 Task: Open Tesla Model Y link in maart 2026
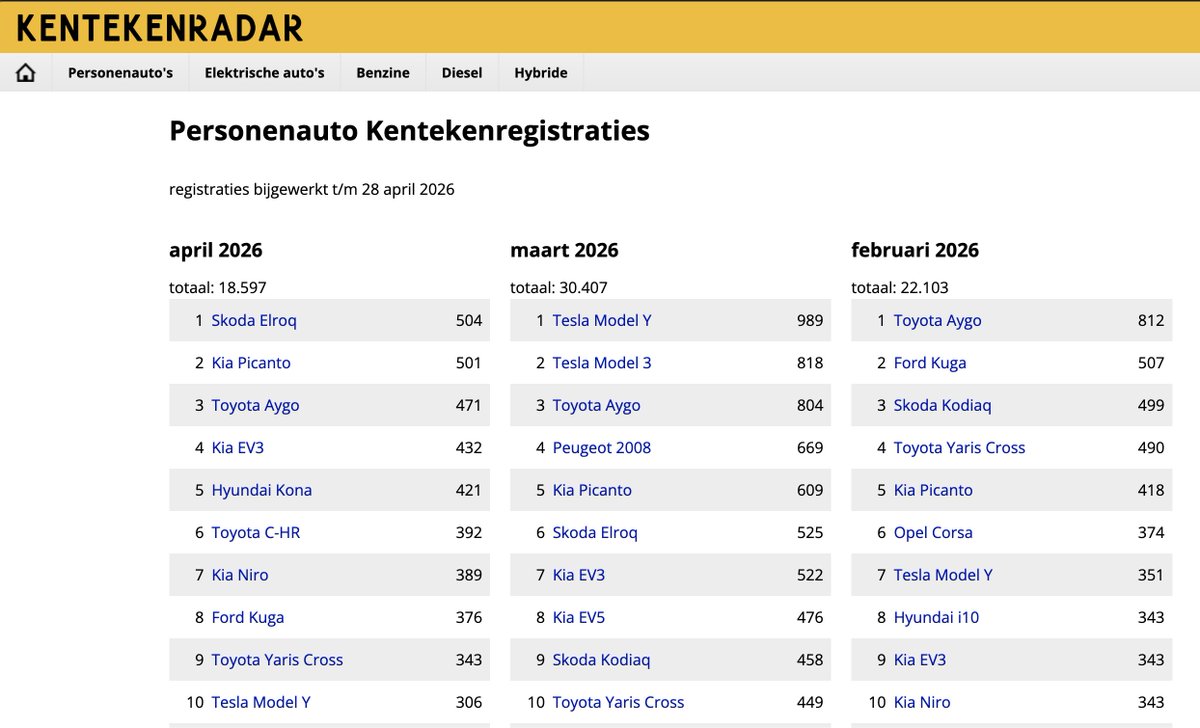(602, 320)
